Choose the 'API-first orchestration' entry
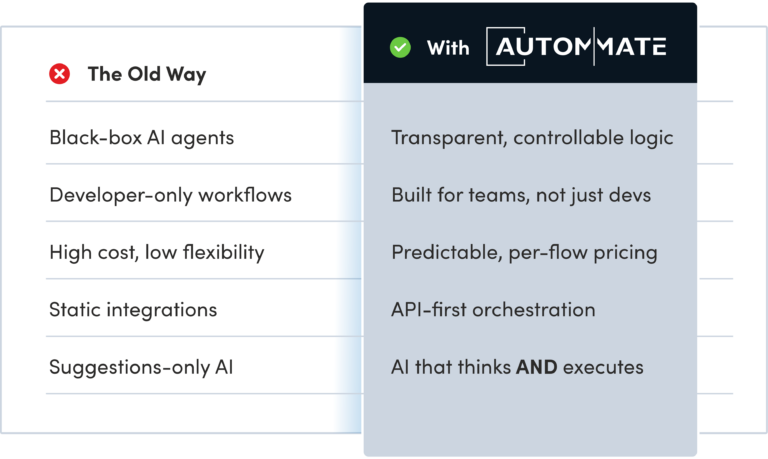This screenshot has height=459, width=768. tap(493, 309)
